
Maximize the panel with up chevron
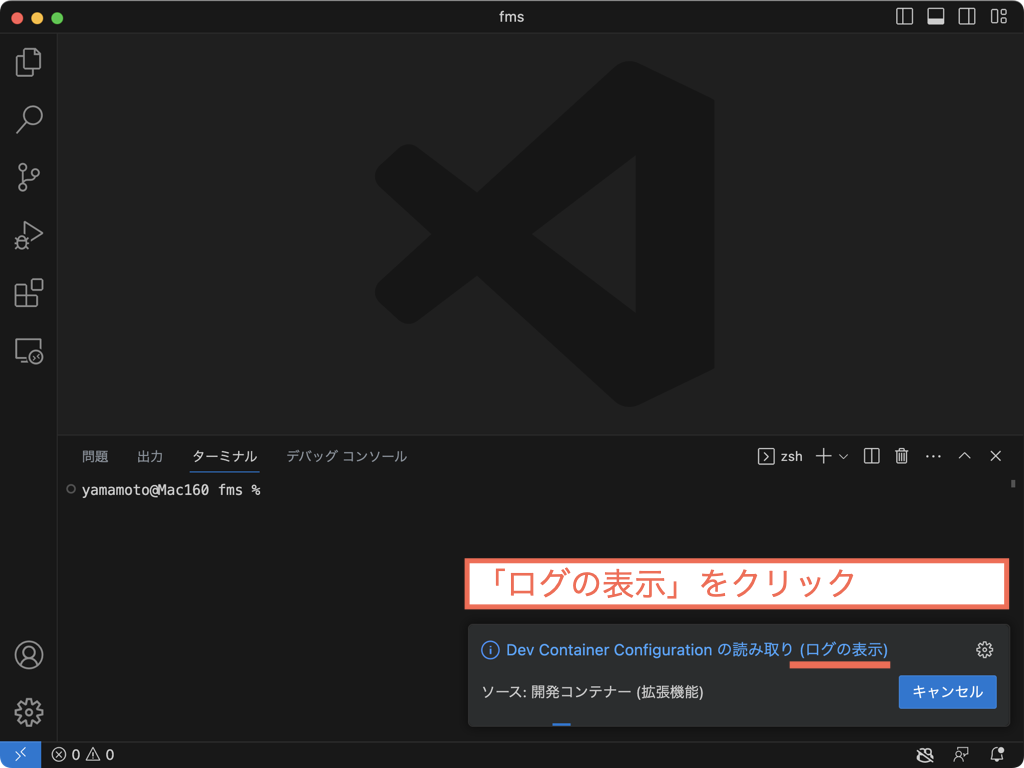pyautogui.click(x=965, y=456)
